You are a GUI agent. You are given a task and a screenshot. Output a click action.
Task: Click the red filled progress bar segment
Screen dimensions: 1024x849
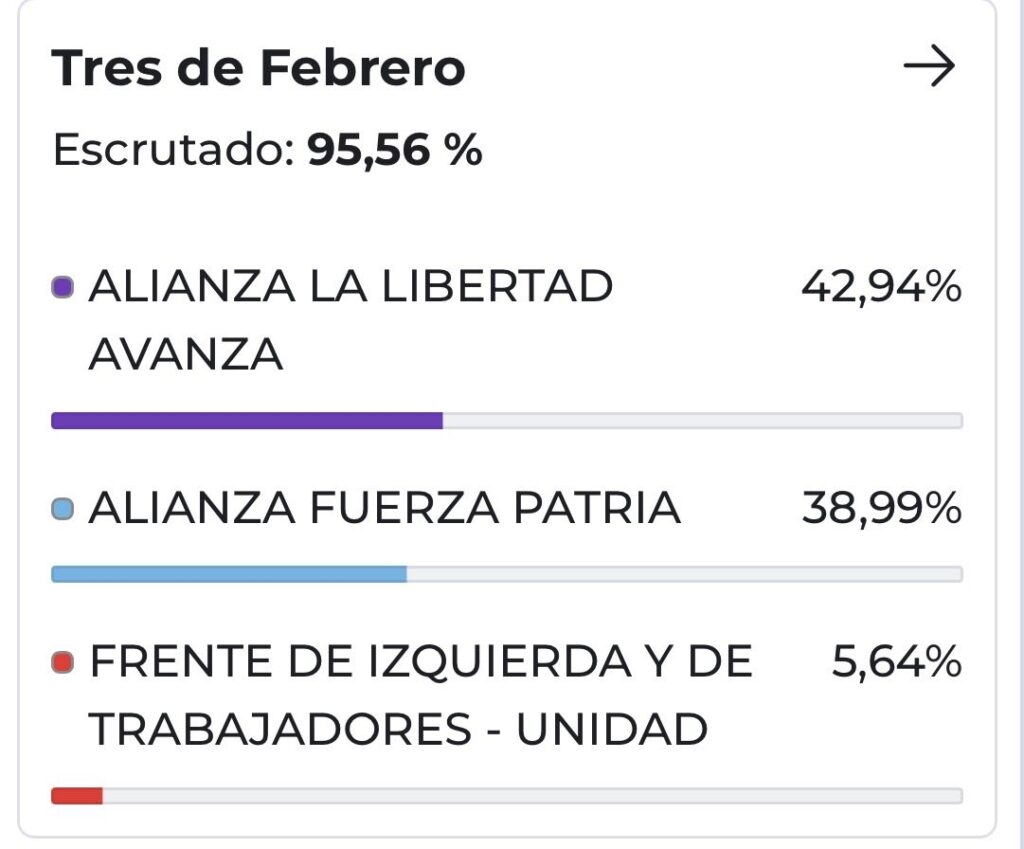(77, 796)
